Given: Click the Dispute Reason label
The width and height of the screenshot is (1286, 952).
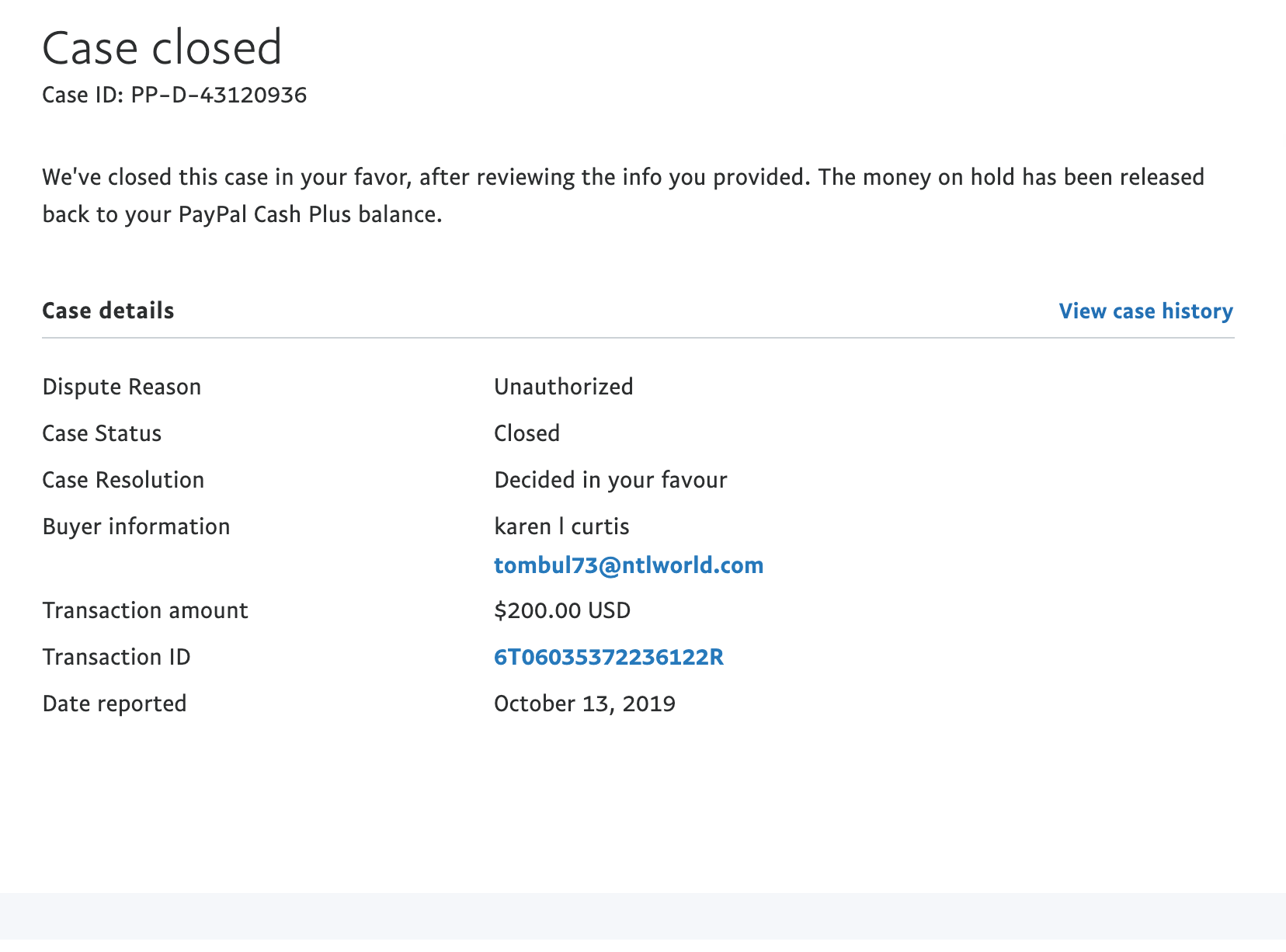Looking at the screenshot, I should 122,387.
